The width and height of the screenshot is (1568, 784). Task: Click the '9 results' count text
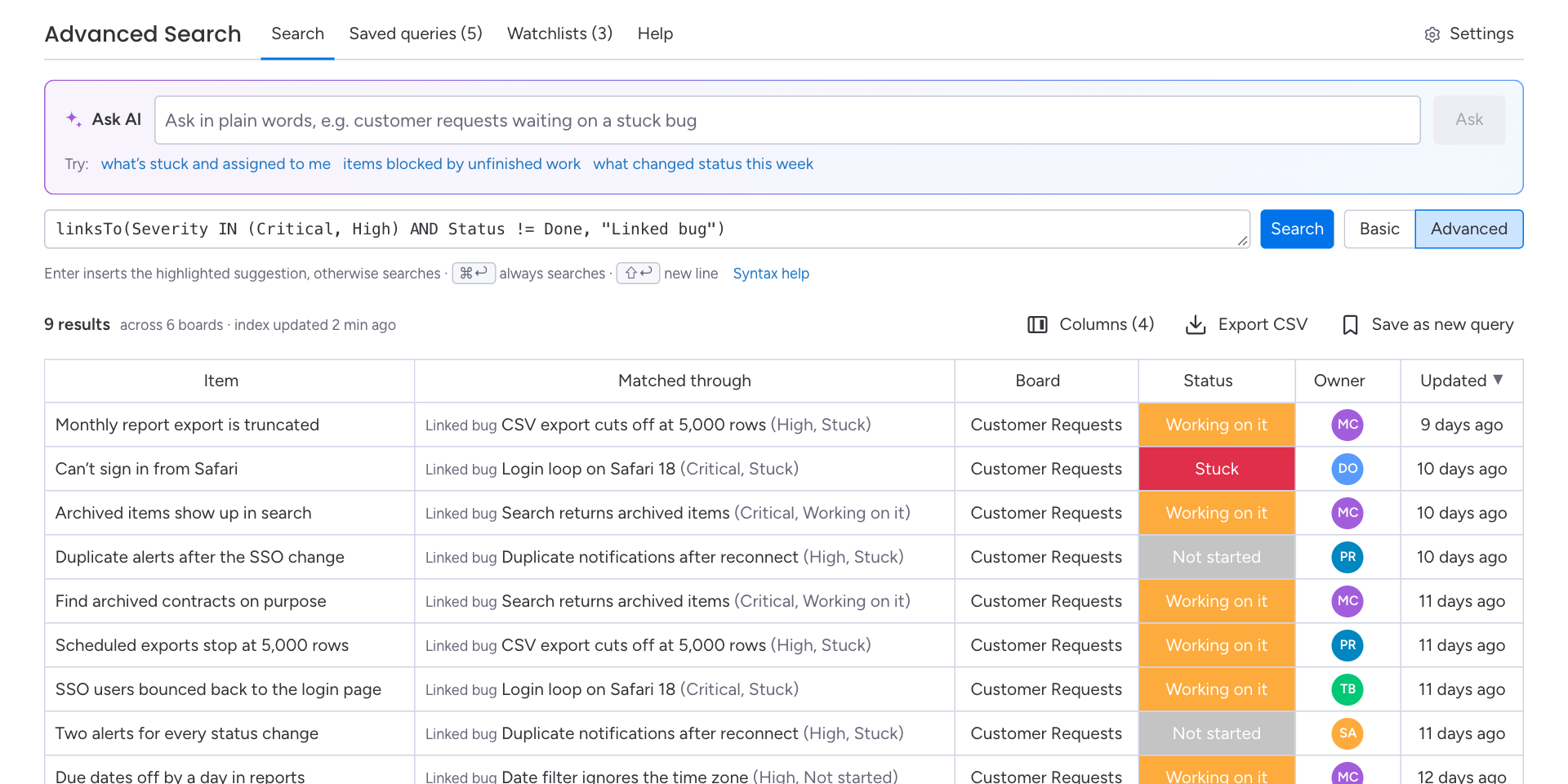pyautogui.click(x=77, y=324)
